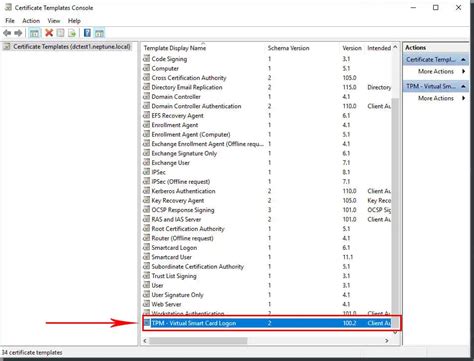This screenshot has height=361, width=474.
Task: Toggle the console tree toolbar icon
Action: click(x=34, y=33)
